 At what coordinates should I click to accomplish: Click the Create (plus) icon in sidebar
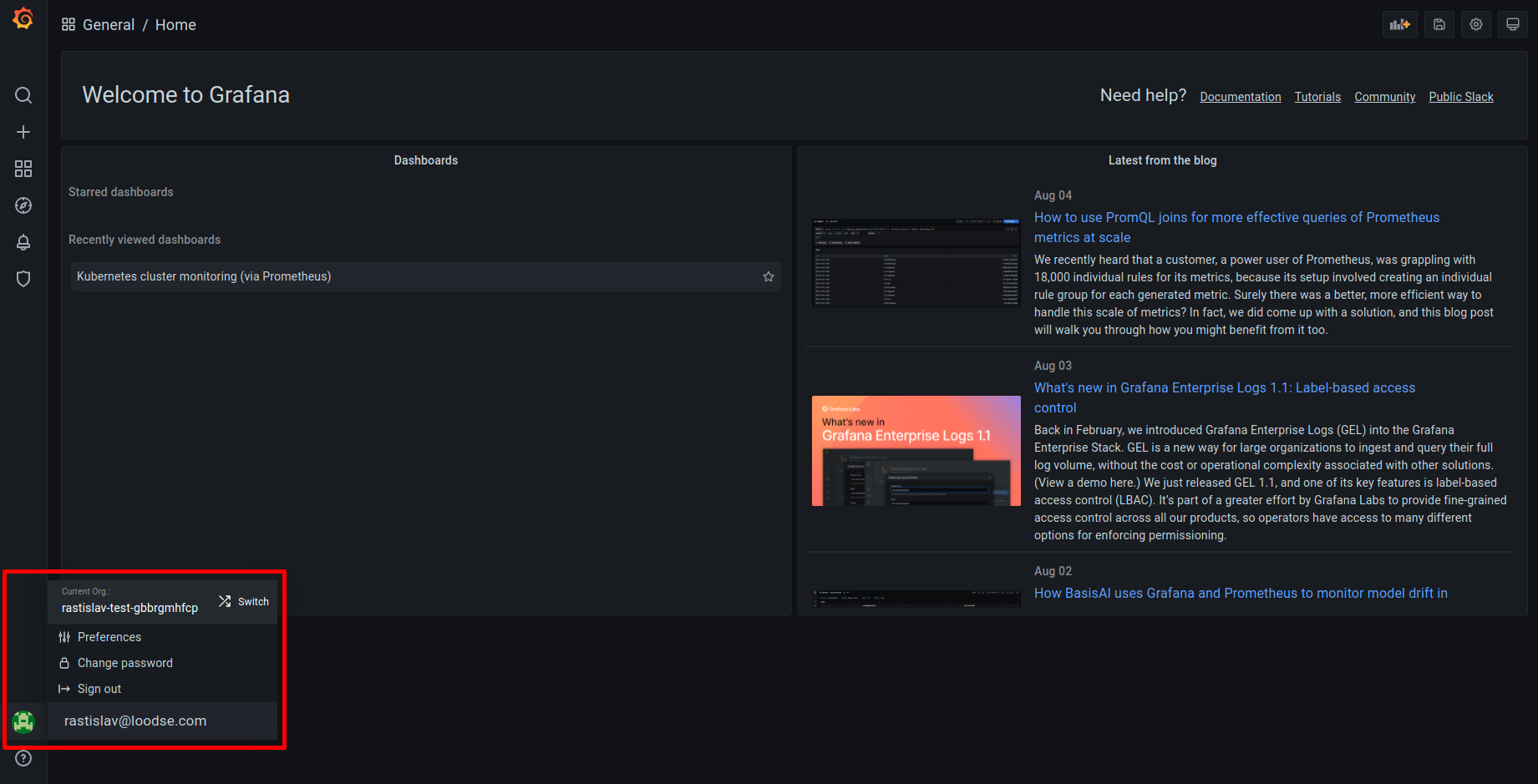23,131
